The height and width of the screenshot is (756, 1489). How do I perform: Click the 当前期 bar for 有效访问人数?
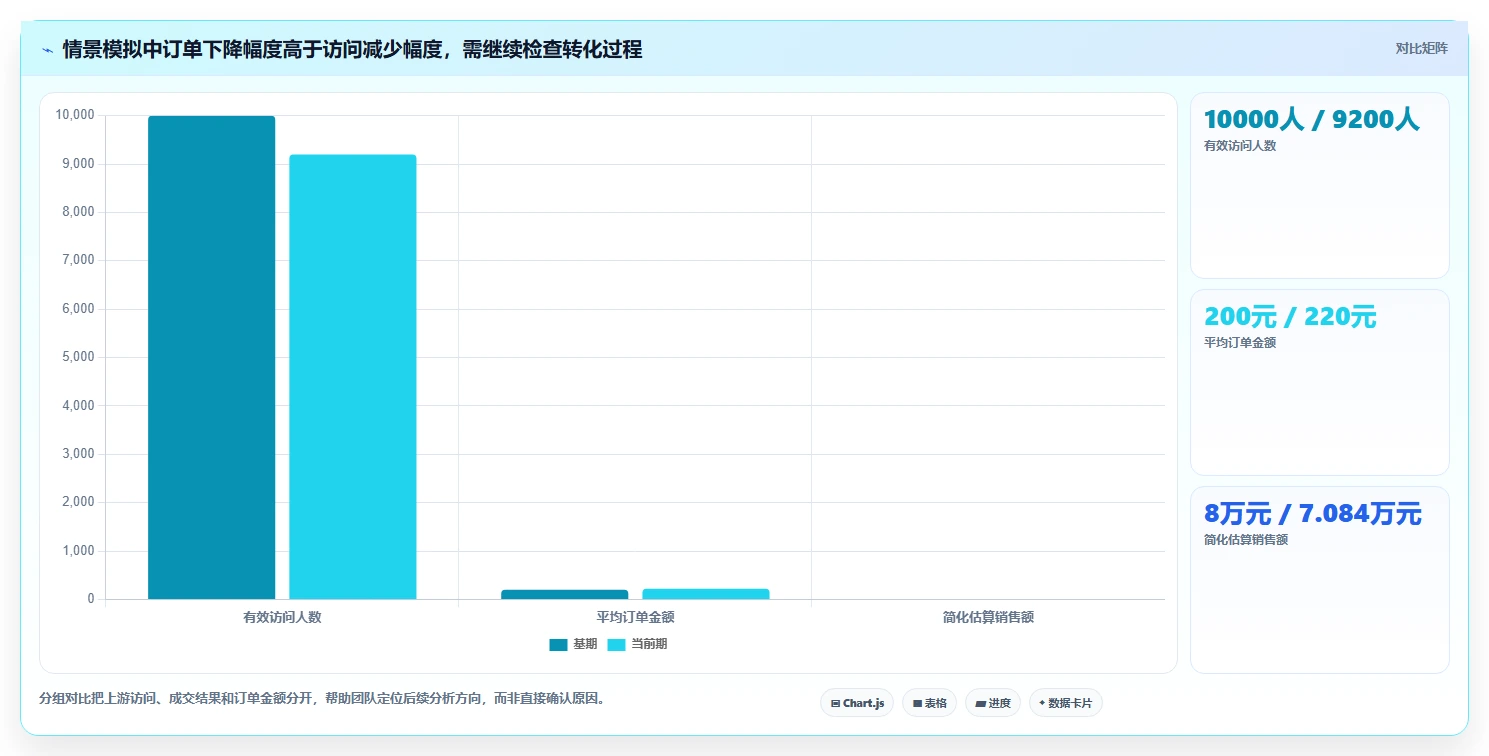352,377
